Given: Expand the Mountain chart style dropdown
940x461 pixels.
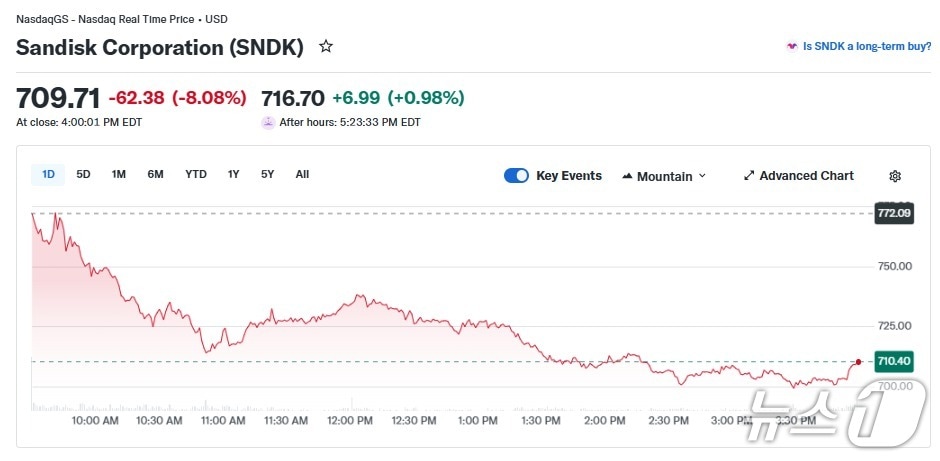Looking at the screenshot, I should [664, 176].
